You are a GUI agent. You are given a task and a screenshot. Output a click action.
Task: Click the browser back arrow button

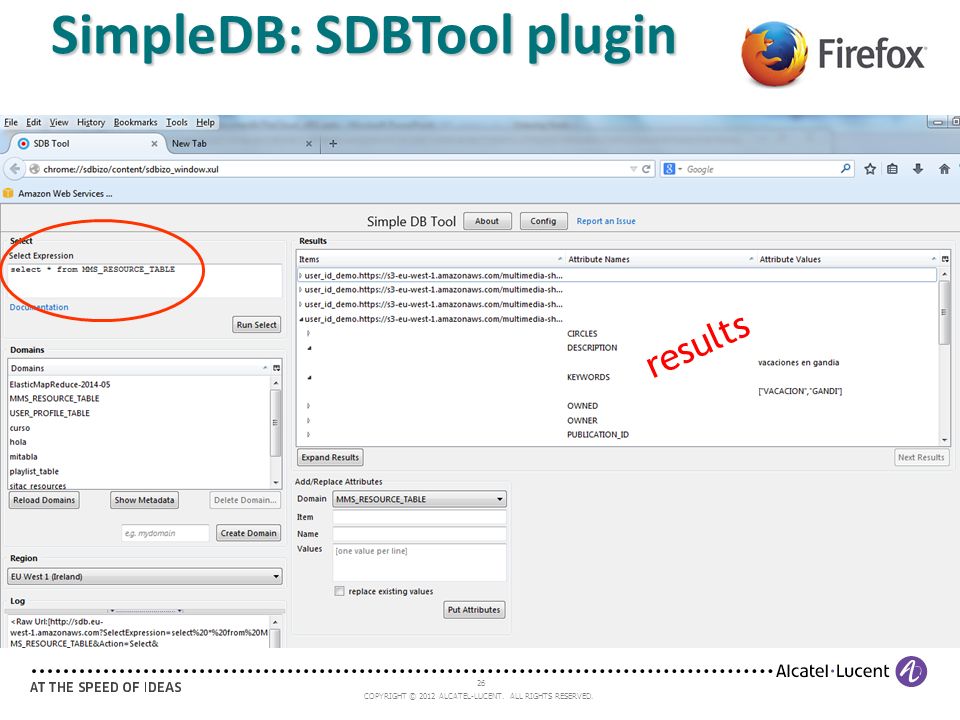tap(15, 169)
